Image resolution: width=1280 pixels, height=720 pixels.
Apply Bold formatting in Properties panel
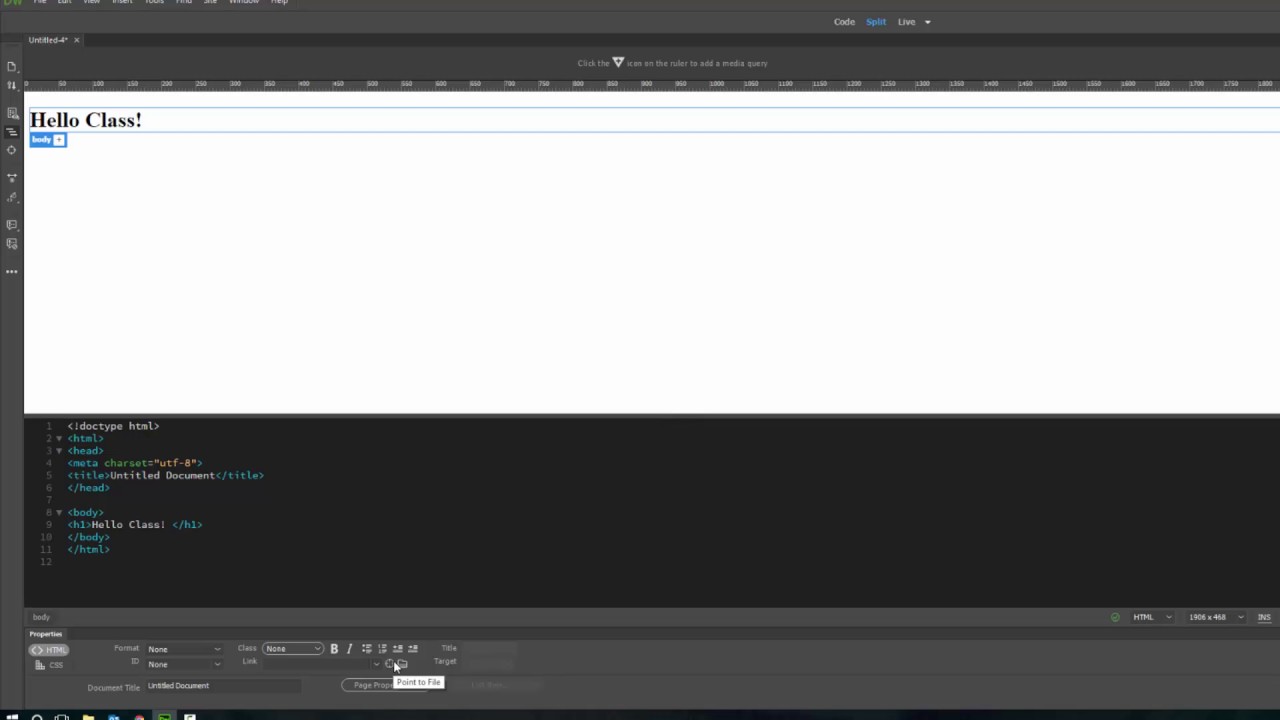point(334,649)
